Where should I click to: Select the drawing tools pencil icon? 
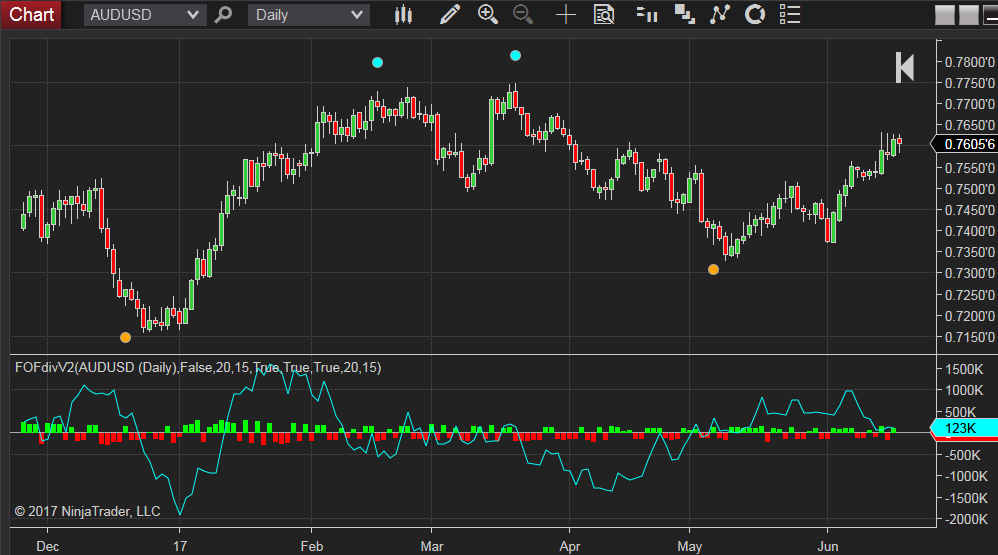coord(450,15)
